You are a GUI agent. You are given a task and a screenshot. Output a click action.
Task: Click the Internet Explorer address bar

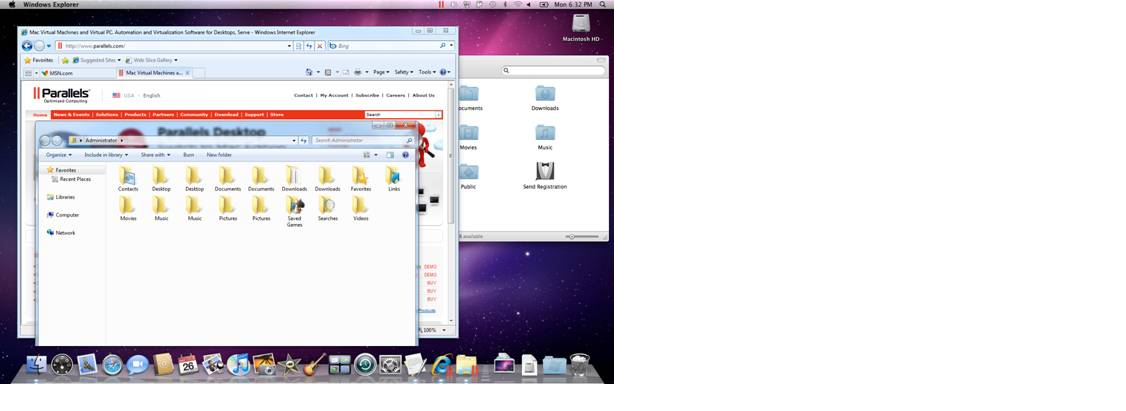click(x=175, y=45)
